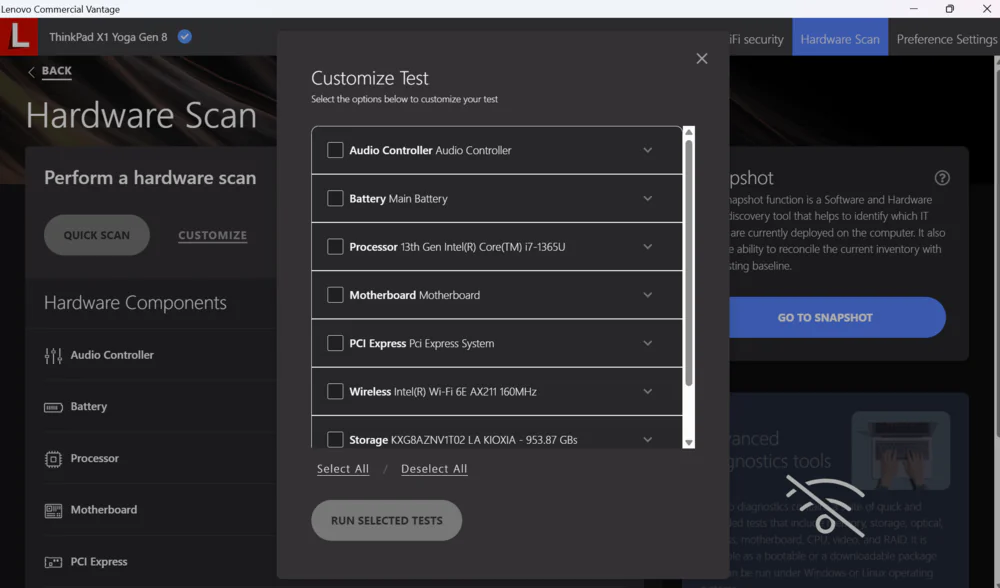The image size is (1000, 588).
Task: Click the Audio Controller sliders icon in sidebar
Action: pos(54,355)
